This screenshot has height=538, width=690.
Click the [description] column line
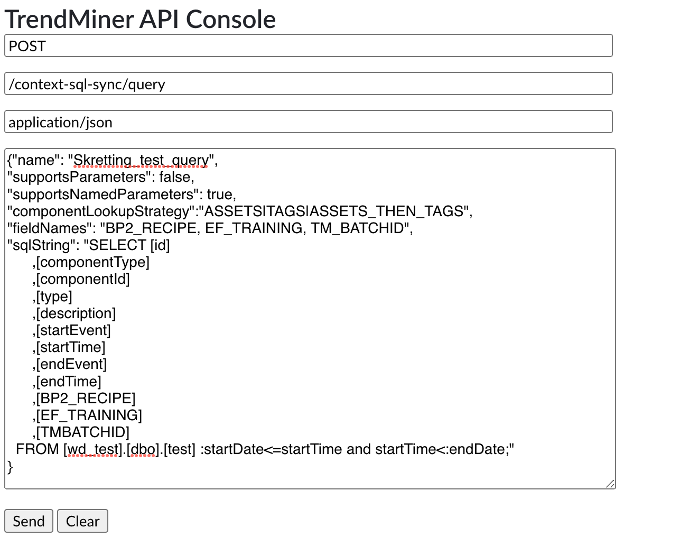pos(76,313)
